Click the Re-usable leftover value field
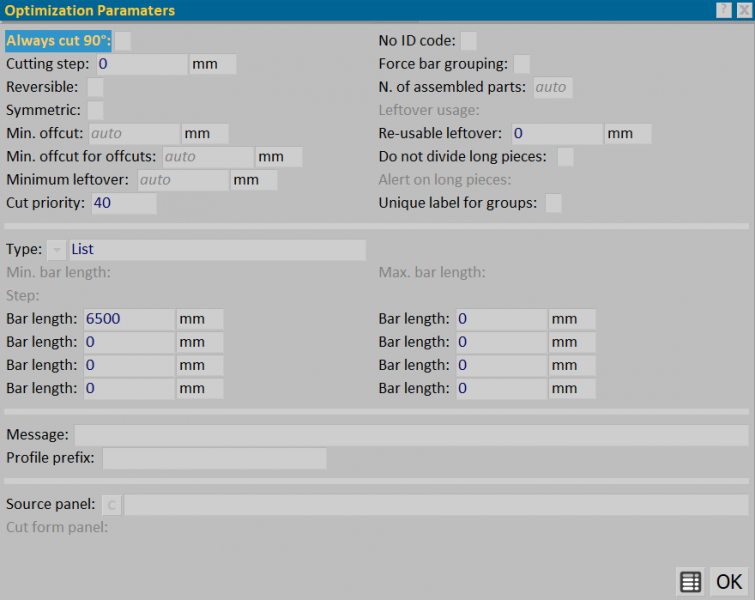 pos(557,133)
